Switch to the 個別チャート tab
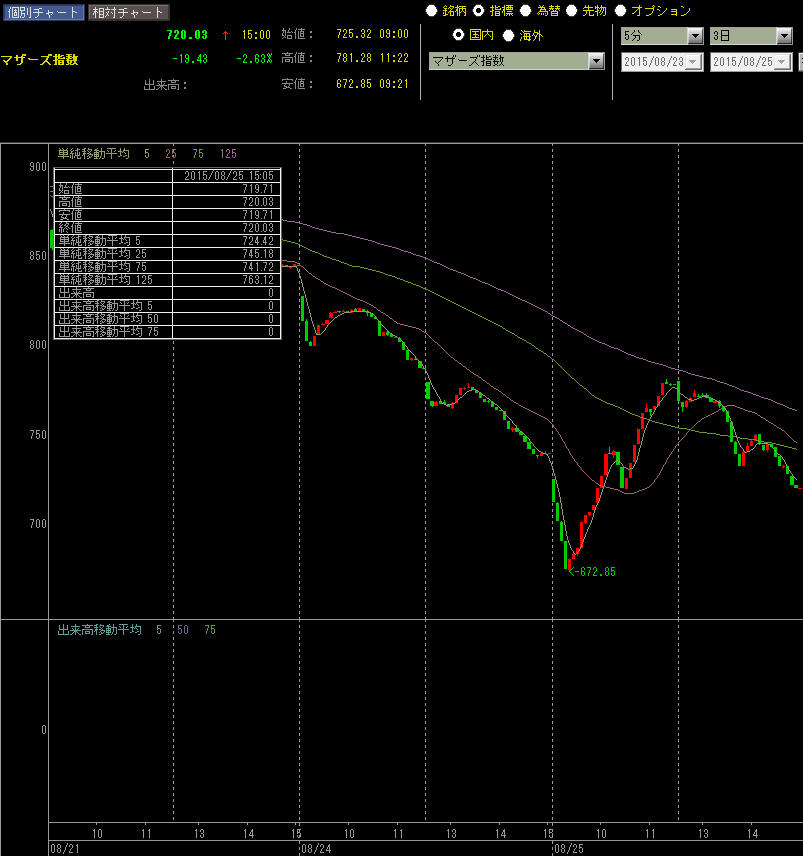The width and height of the screenshot is (803, 856). [x=42, y=13]
